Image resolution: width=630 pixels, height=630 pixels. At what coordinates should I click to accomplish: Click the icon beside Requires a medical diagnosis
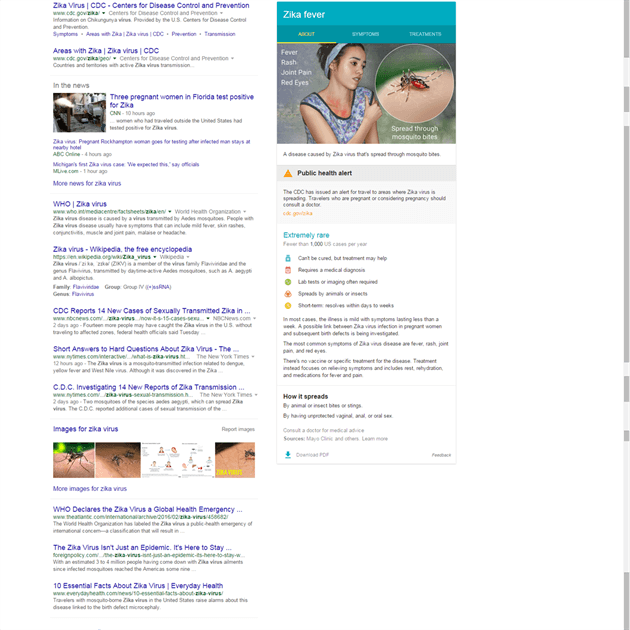[288, 270]
